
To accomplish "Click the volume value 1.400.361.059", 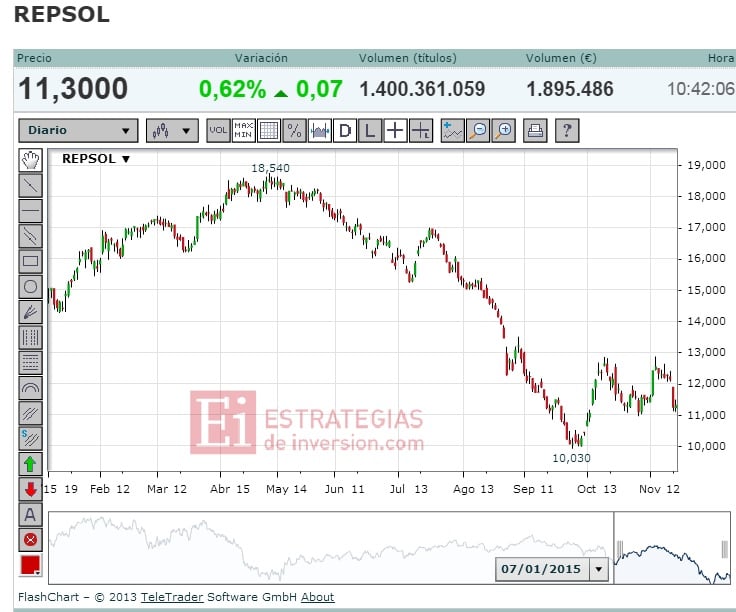I will tap(422, 89).
